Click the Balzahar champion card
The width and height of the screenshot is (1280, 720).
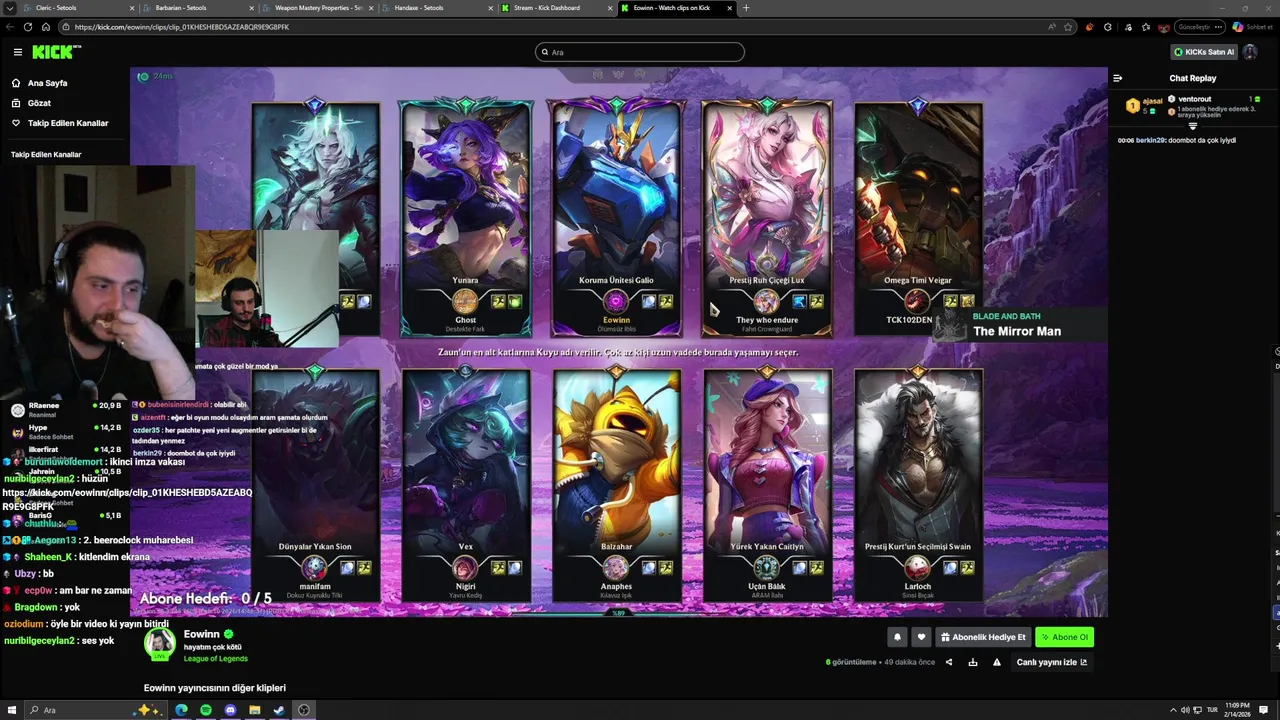[x=616, y=485]
